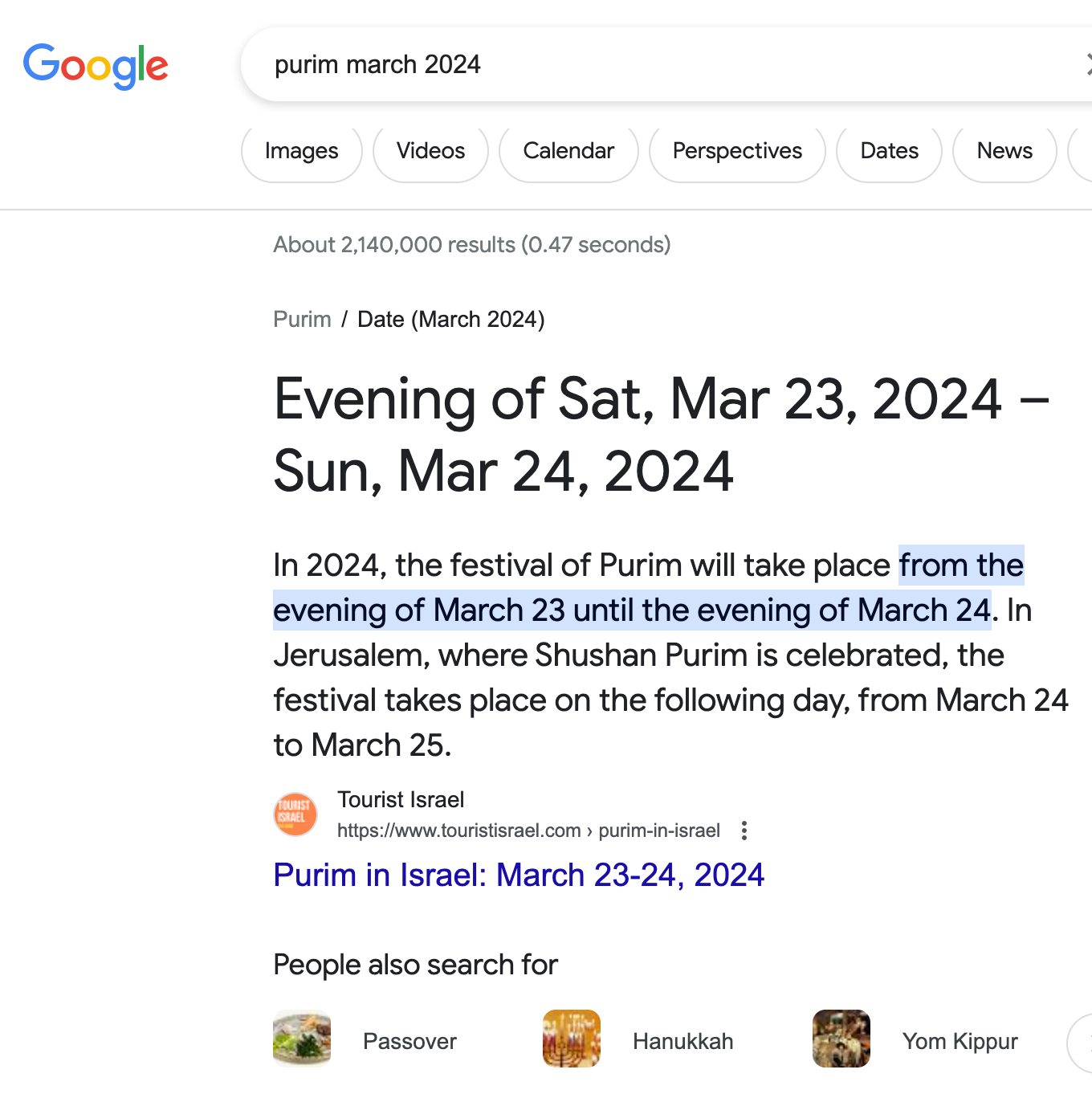Click the Yom Kippur thumbnail image

click(x=841, y=1039)
